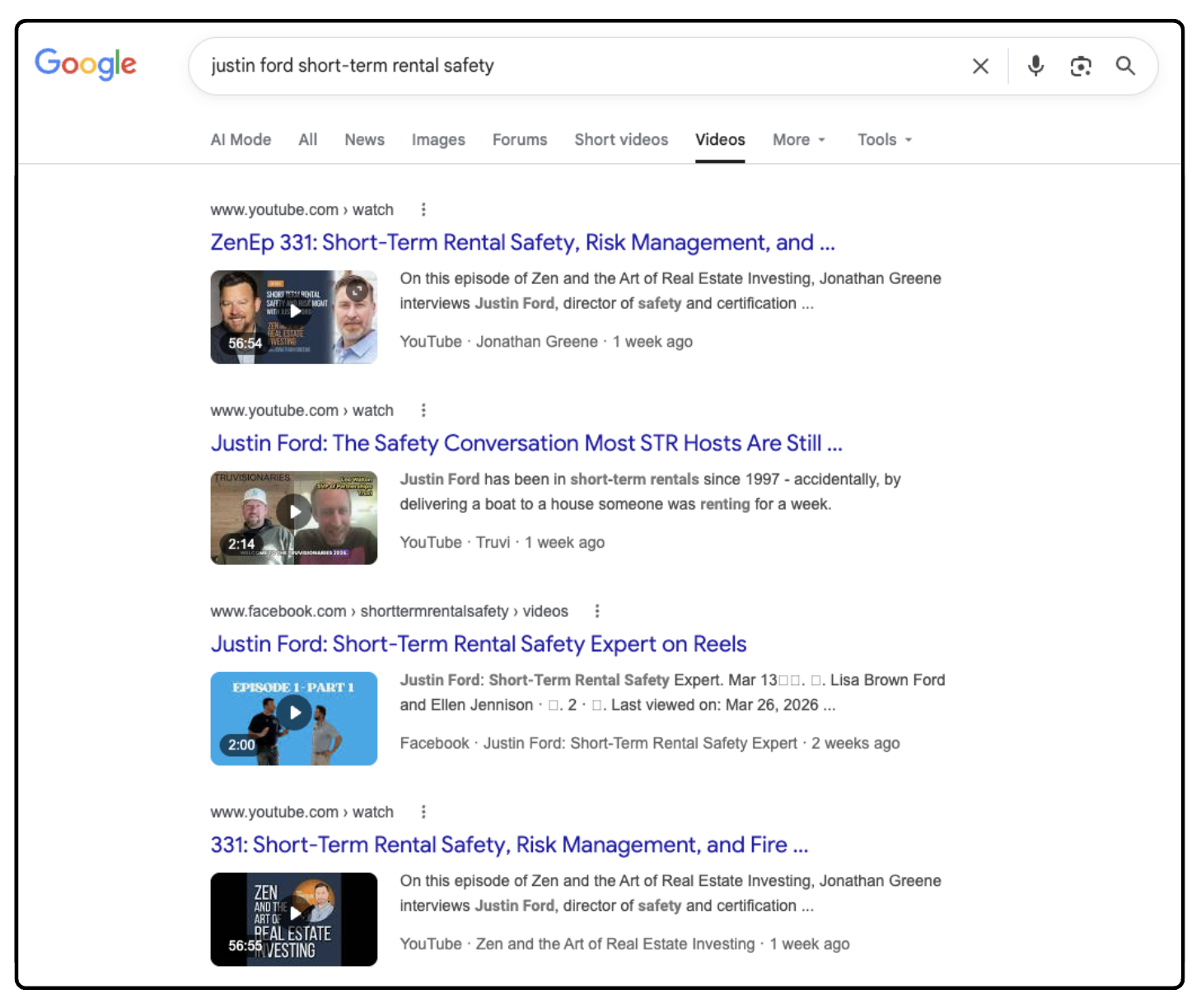Open 331: Short-Term Rental Safety and Fire link

point(509,845)
